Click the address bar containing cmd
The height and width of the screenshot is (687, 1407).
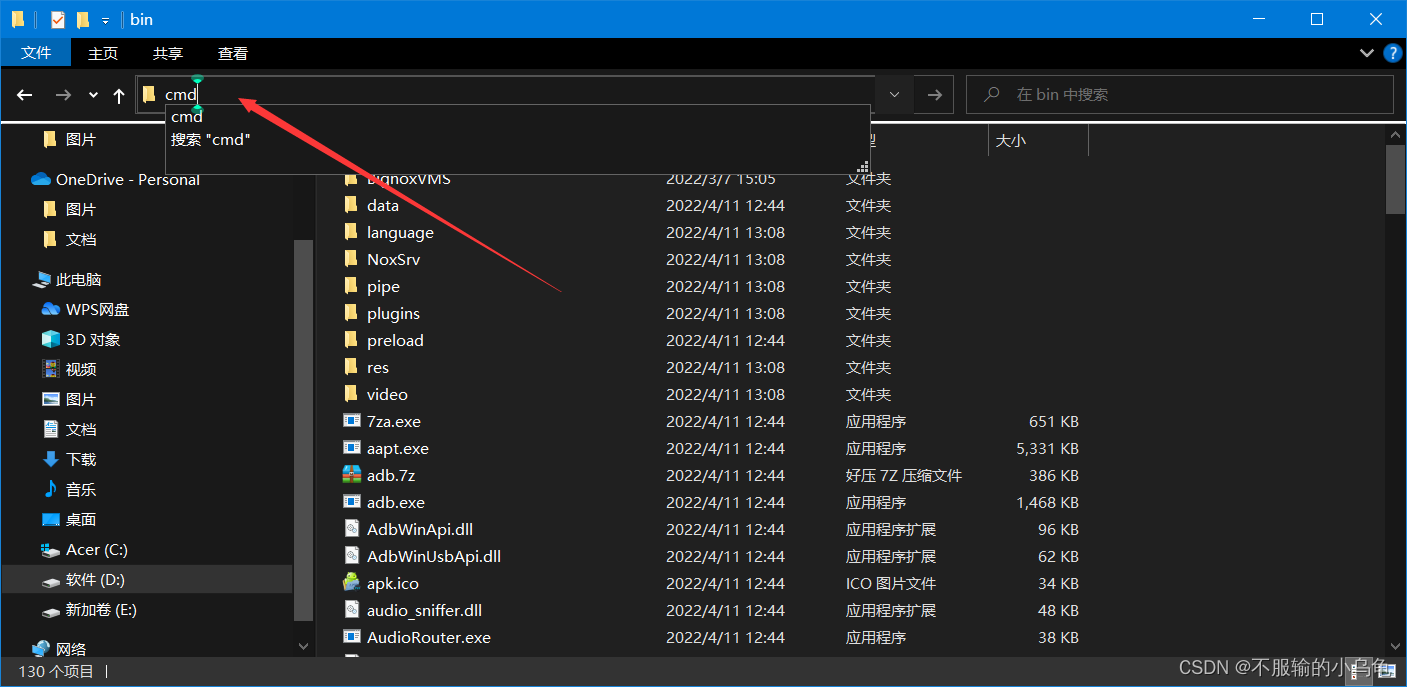(505, 95)
